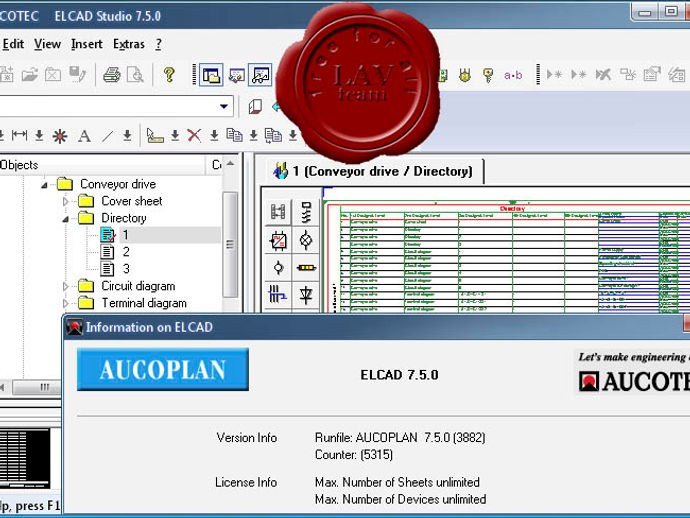Expand the Circuit diagram folder
The image size is (690, 518).
pos(66,287)
